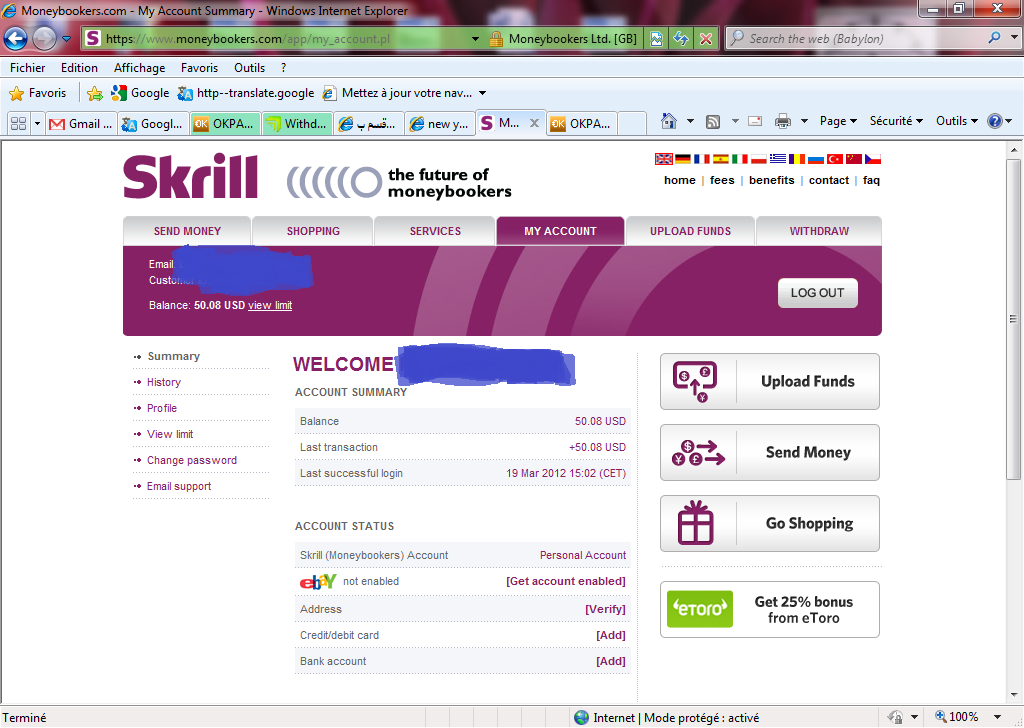
Task: Click the fees link in top navigation
Action: click(722, 180)
